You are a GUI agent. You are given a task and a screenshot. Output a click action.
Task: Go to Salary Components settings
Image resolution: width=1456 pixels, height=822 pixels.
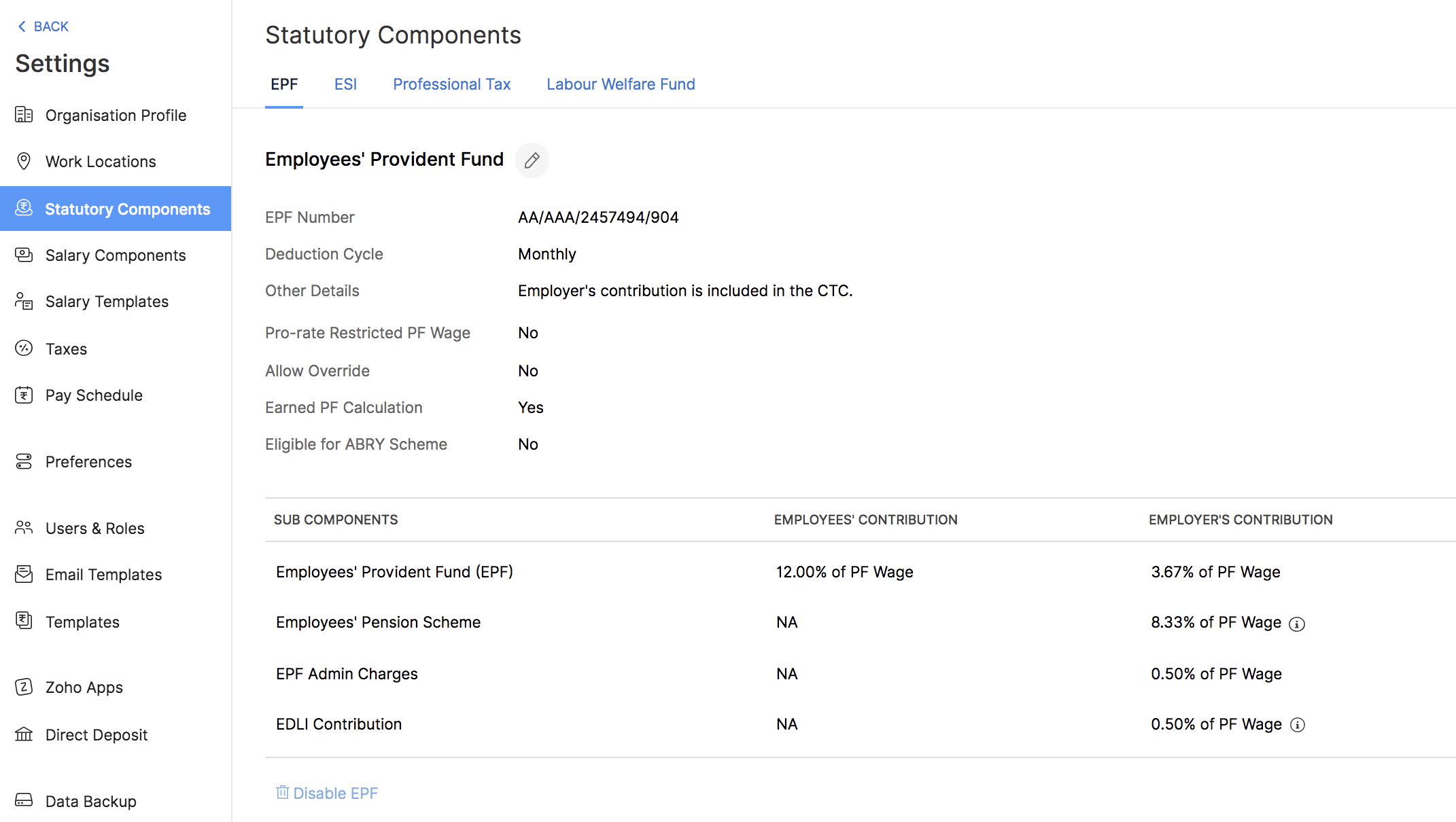click(116, 255)
